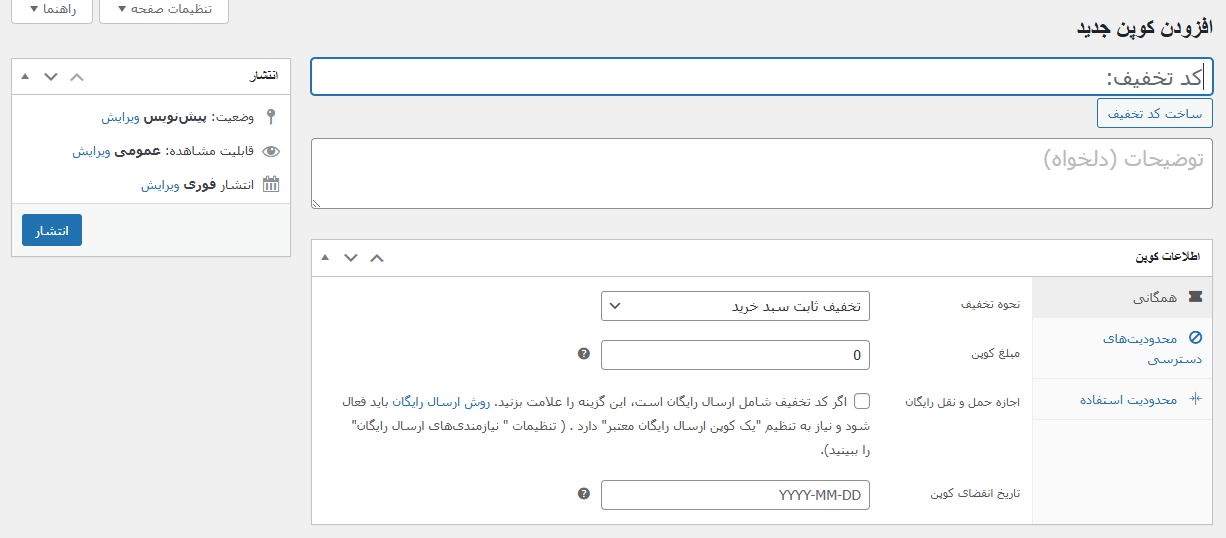Move publish box down with arrow icon

[51, 76]
